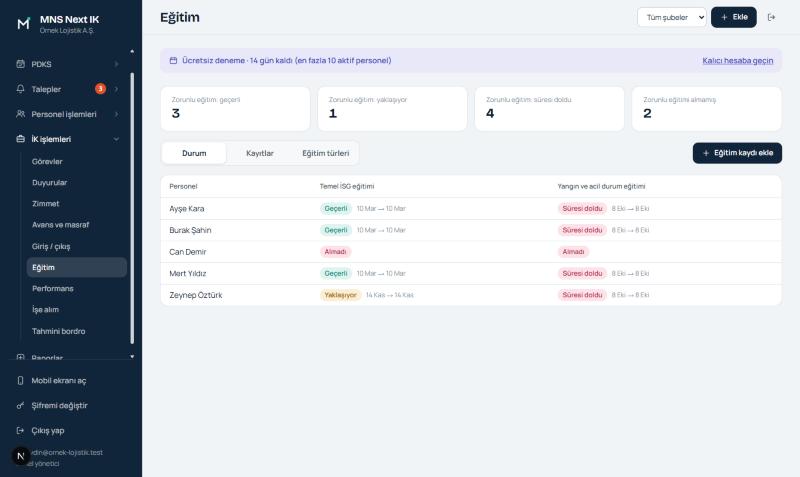Click Ayşe Kara's Geçerli badge
This screenshot has height=477, width=800.
coord(336,209)
